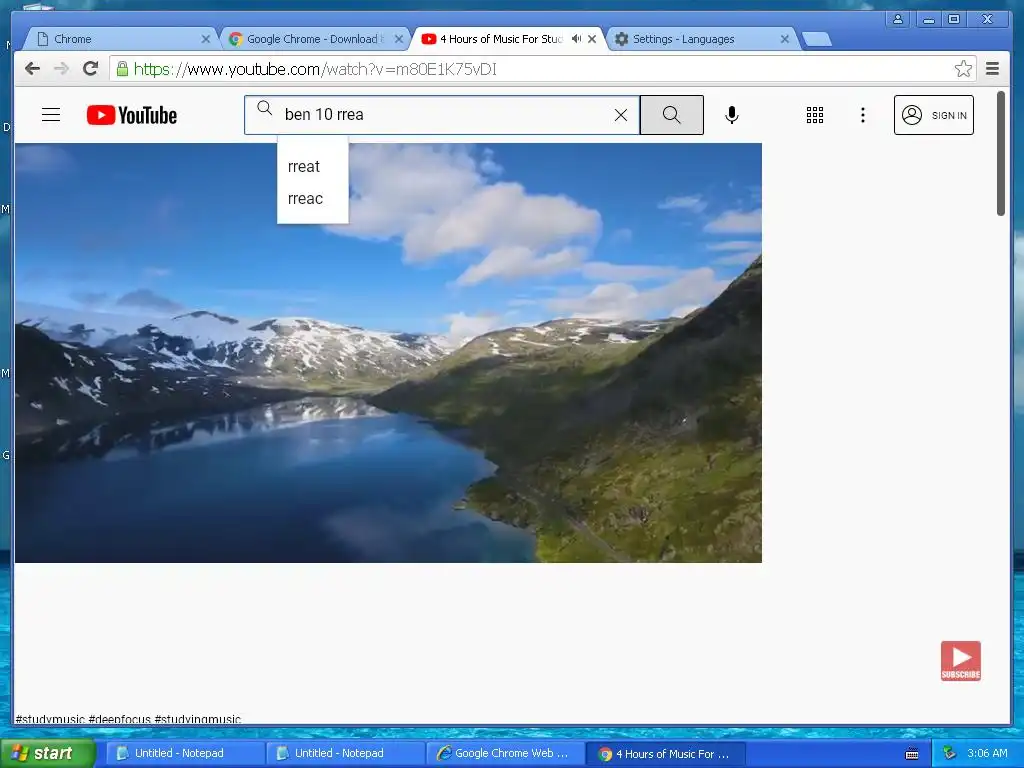Open 'Google Chrome Web' taskbar window

[x=505, y=753]
